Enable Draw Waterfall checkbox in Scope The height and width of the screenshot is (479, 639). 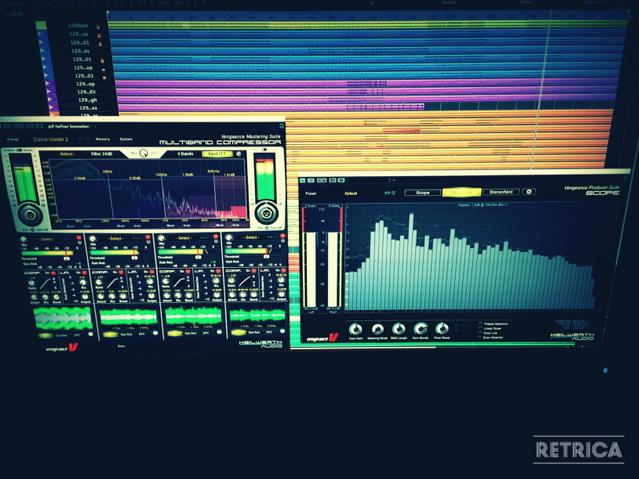[480, 338]
